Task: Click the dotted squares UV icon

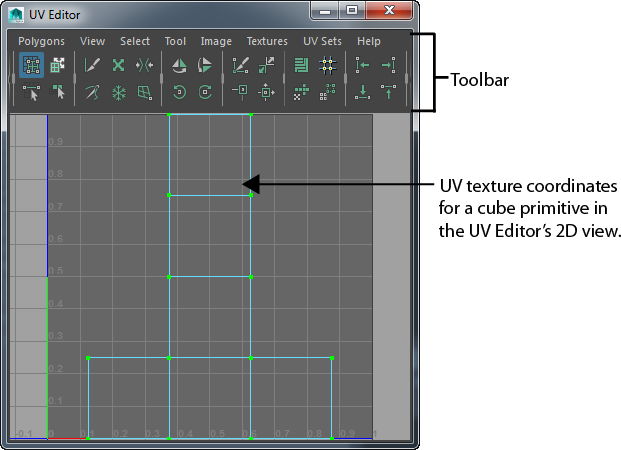Action: pyautogui.click(x=328, y=92)
